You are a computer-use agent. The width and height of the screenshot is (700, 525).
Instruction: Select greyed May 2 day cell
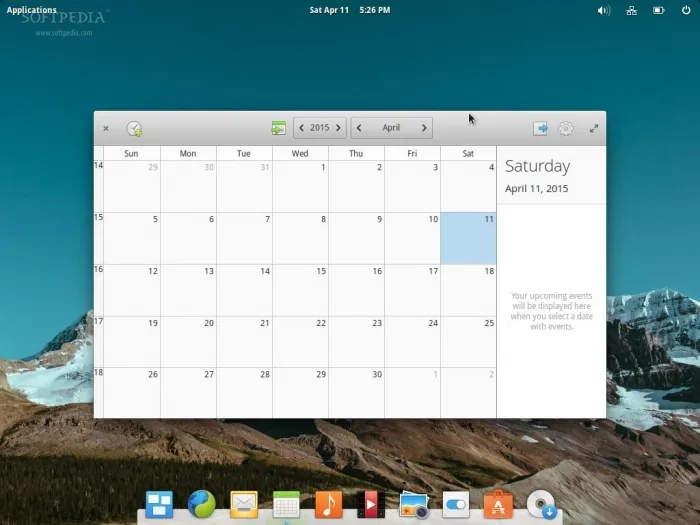tap(468, 393)
